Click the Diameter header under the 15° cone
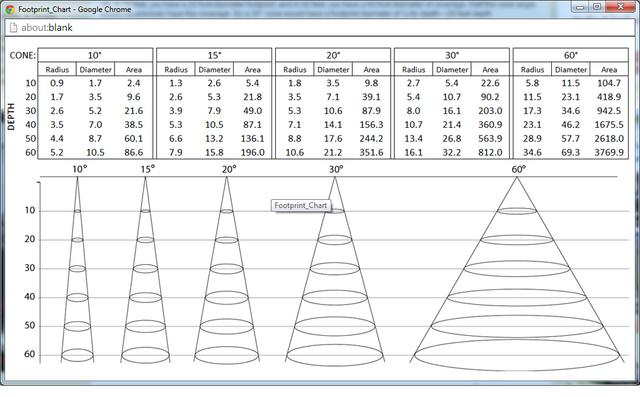Image resolution: width=640 pixels, height=397 pixels. tap(214, 69)
